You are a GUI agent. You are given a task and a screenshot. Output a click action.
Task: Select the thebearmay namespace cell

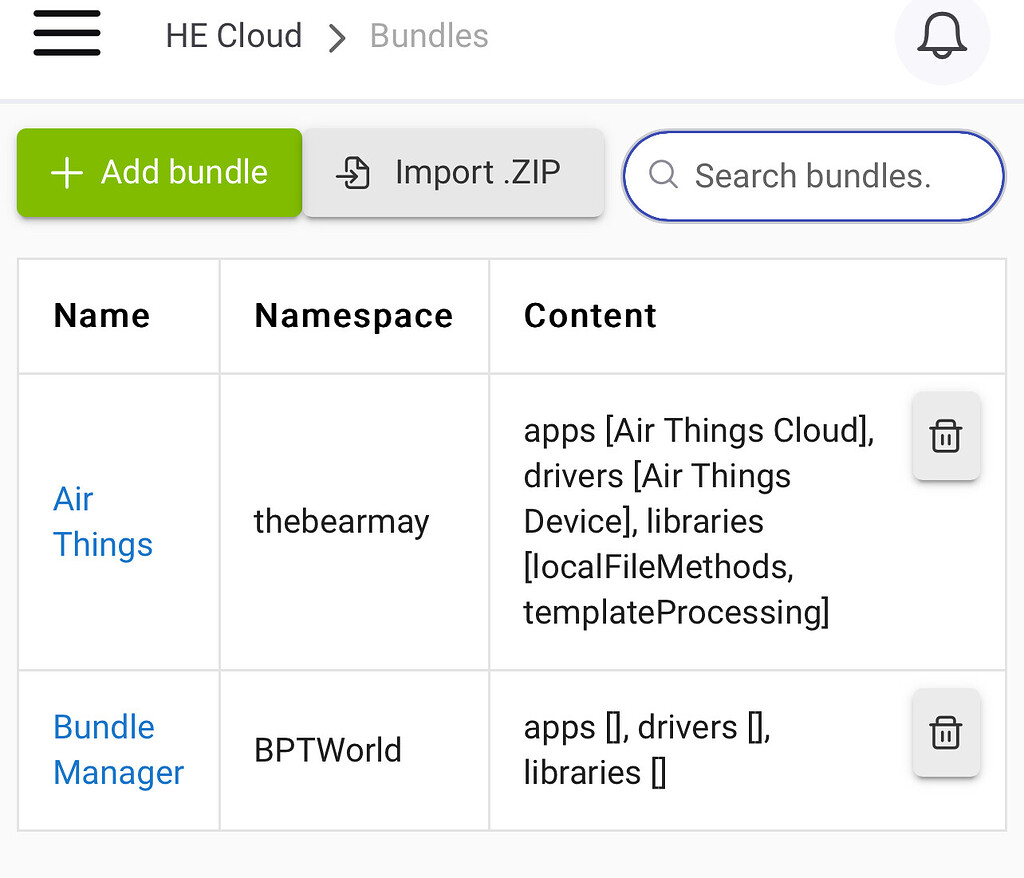[x=341, y=521]
